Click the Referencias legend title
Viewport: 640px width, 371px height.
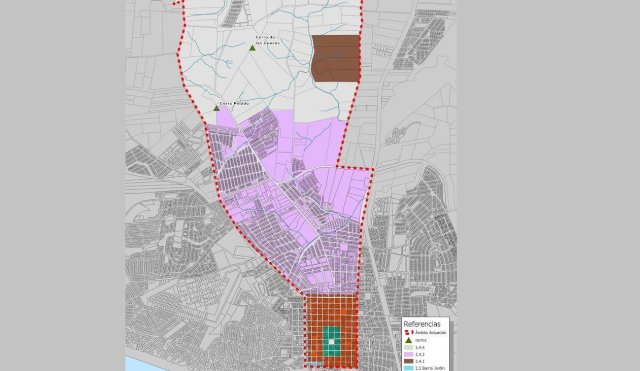tap(422, 324)
